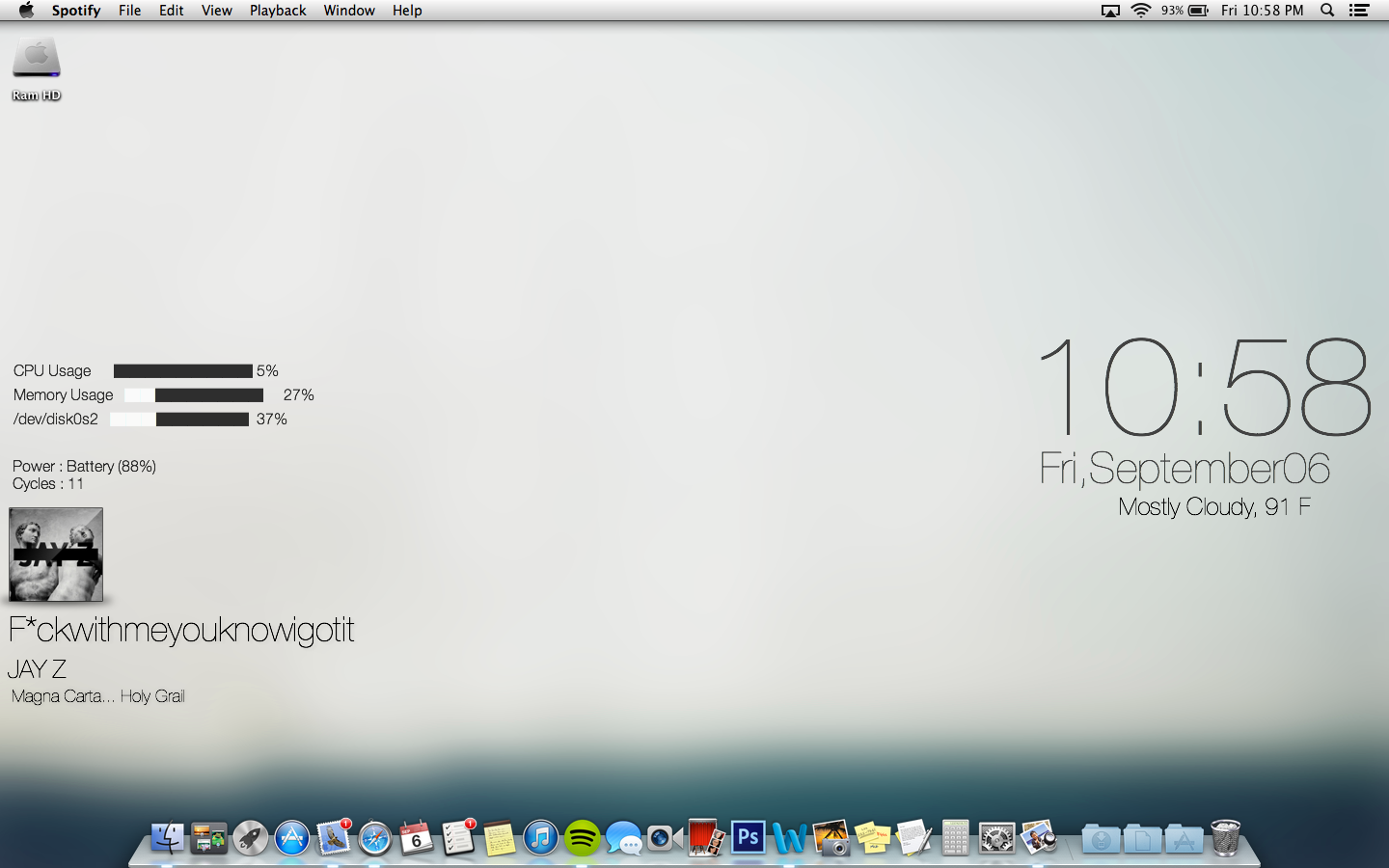Viewport: 1389px width, 868px height.
Task: Open Stickies yellow notes icon
Action: [873, 837]
